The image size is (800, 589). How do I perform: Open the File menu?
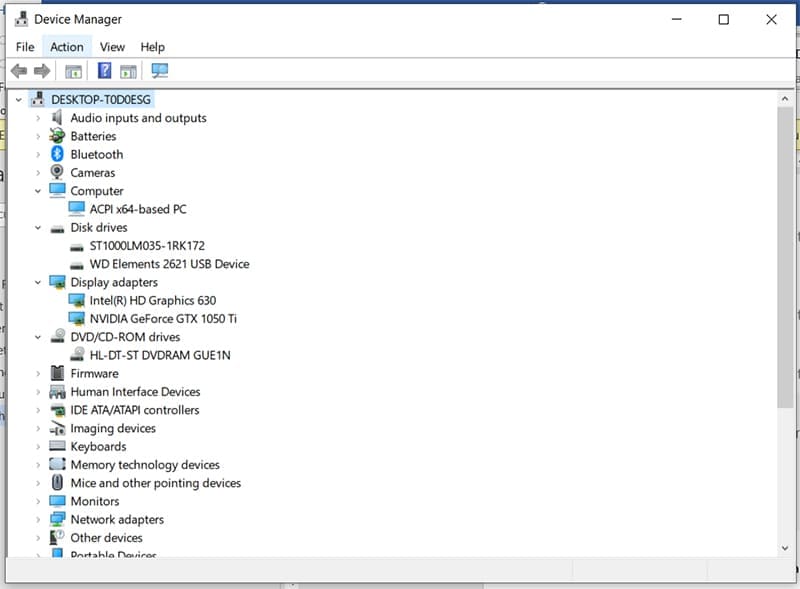pyautogui.click(x=24, y=46)
